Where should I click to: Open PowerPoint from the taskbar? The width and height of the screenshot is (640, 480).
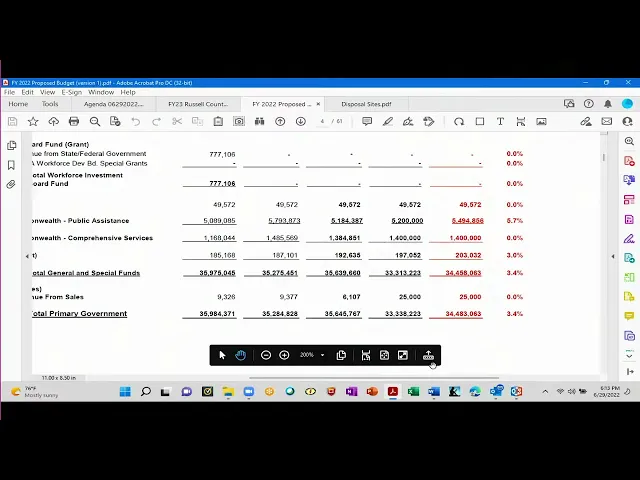(x=372, y=391)
